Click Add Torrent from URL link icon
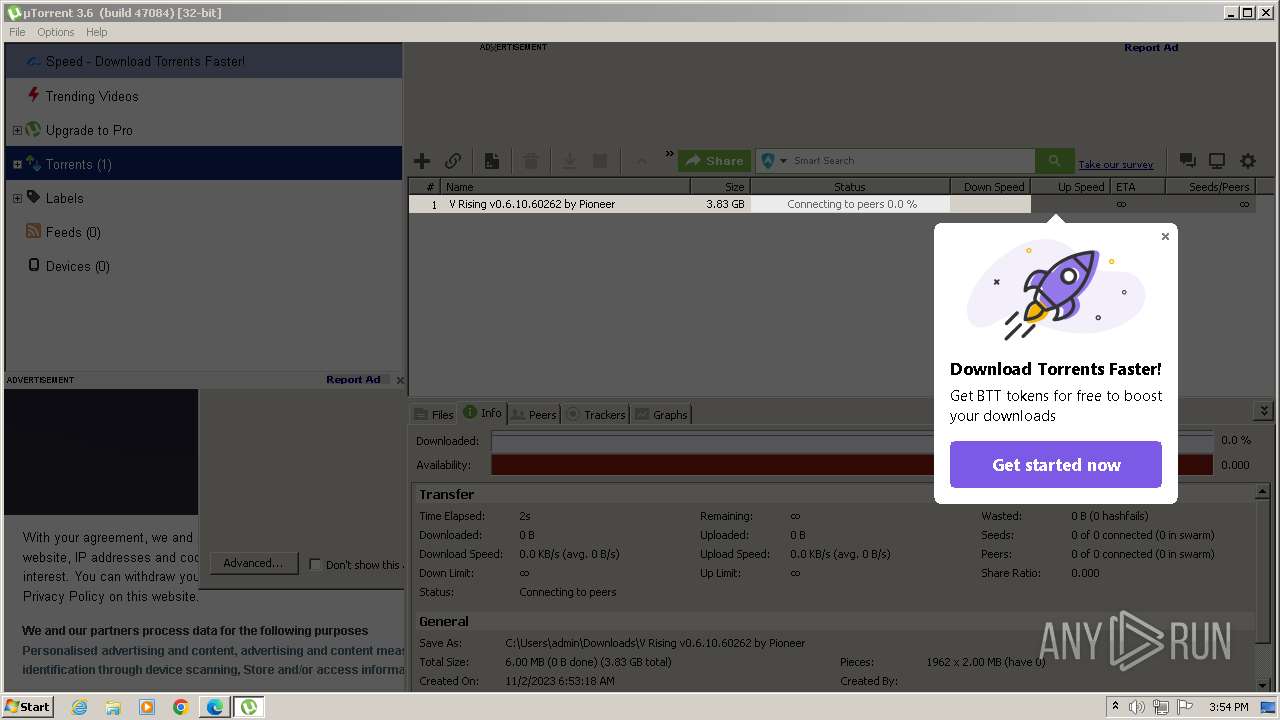 (x=453, y=161)
